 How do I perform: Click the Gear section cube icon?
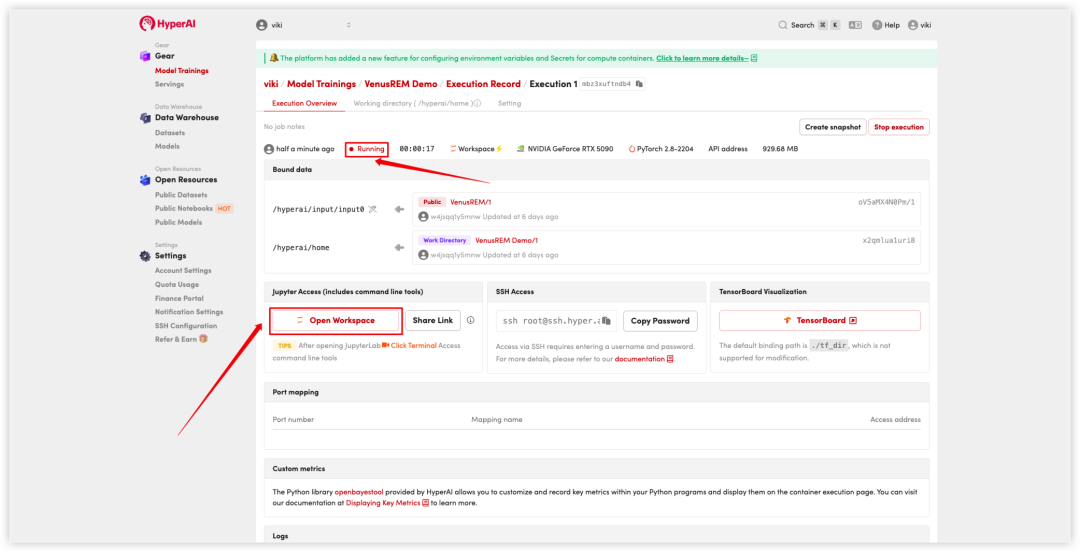[145, 57]
